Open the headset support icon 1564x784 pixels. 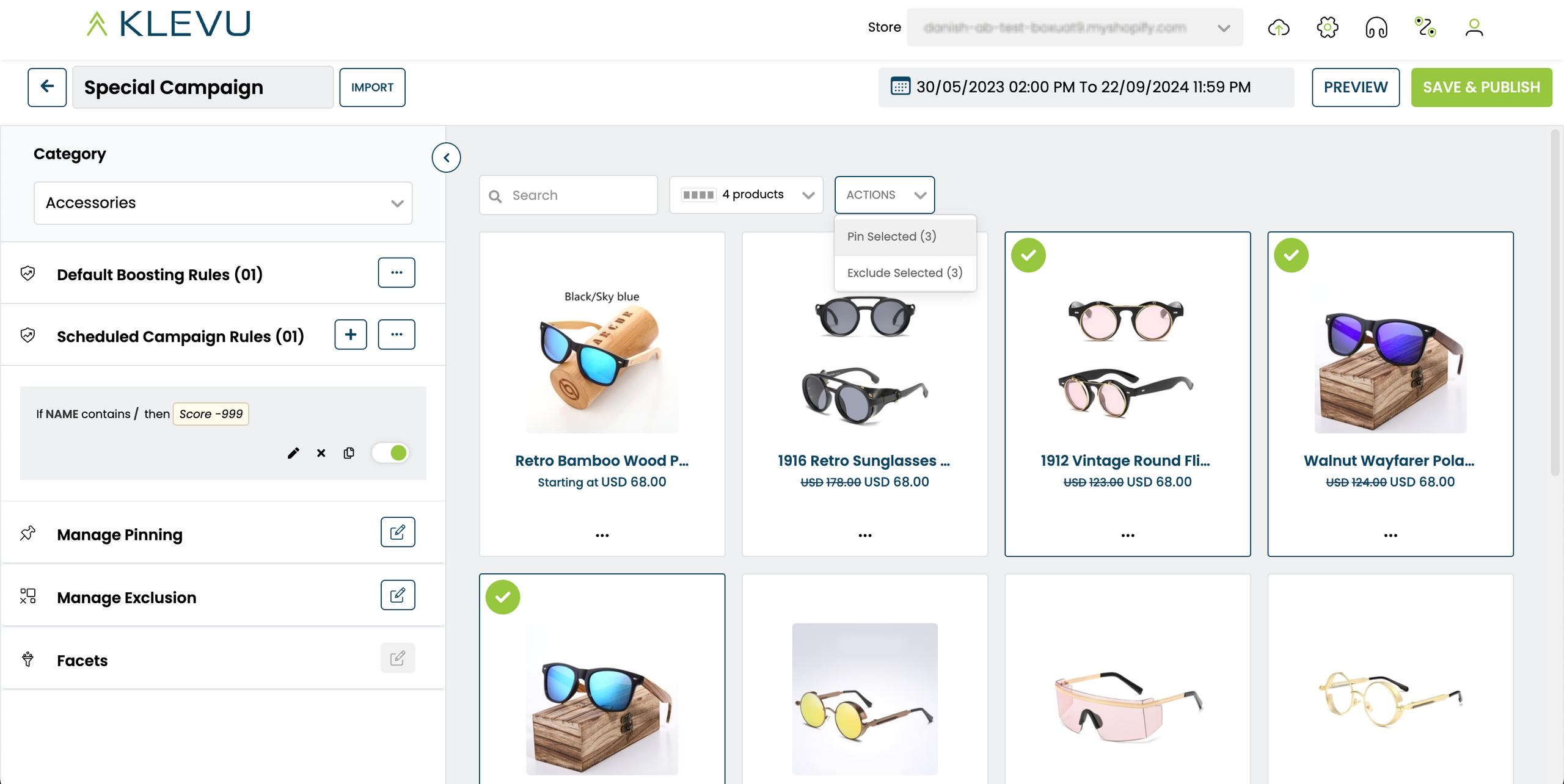point(1376,27)
